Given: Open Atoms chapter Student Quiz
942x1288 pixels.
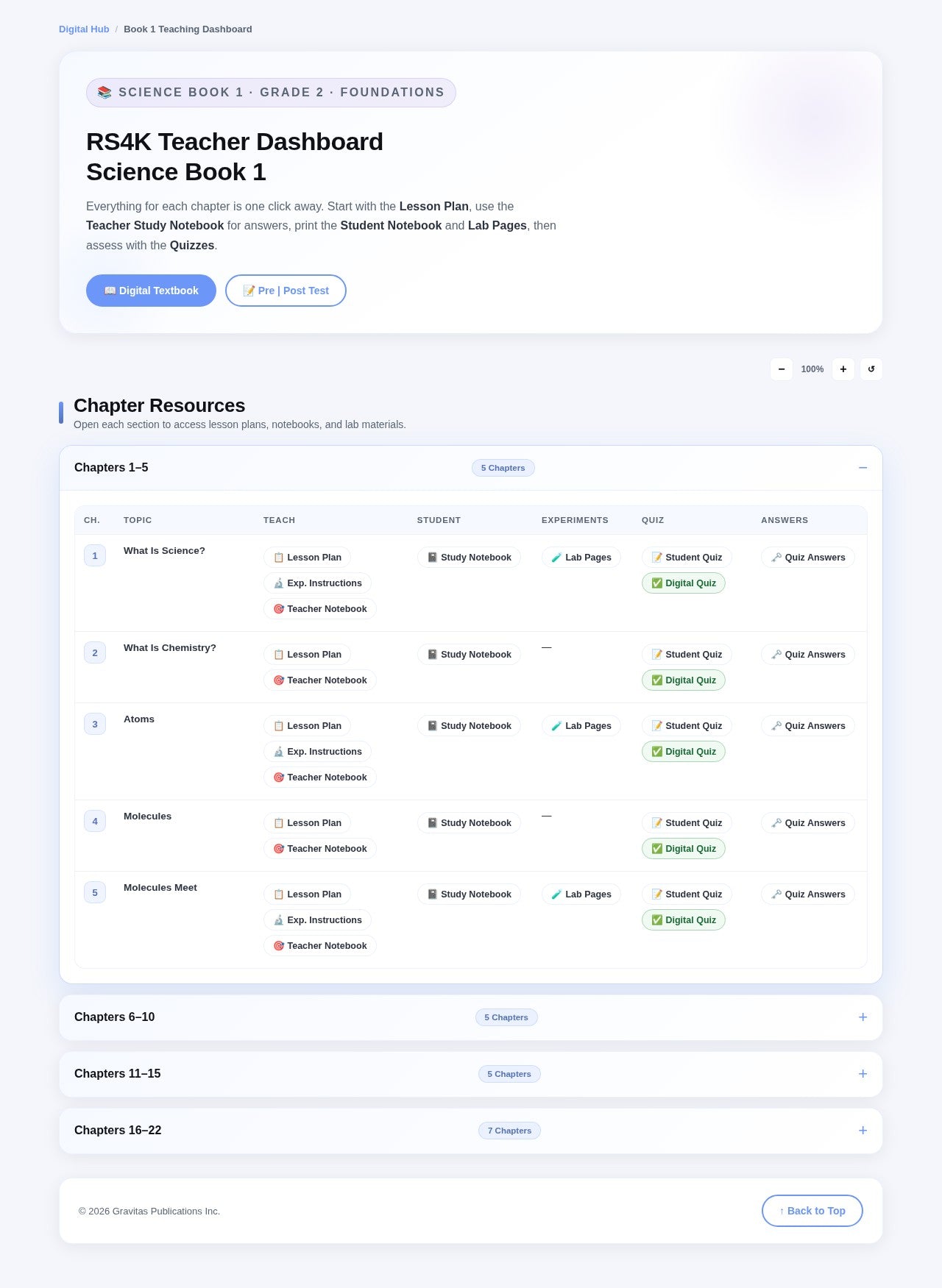Looking at the screenshot, I should tap(687, 726).
